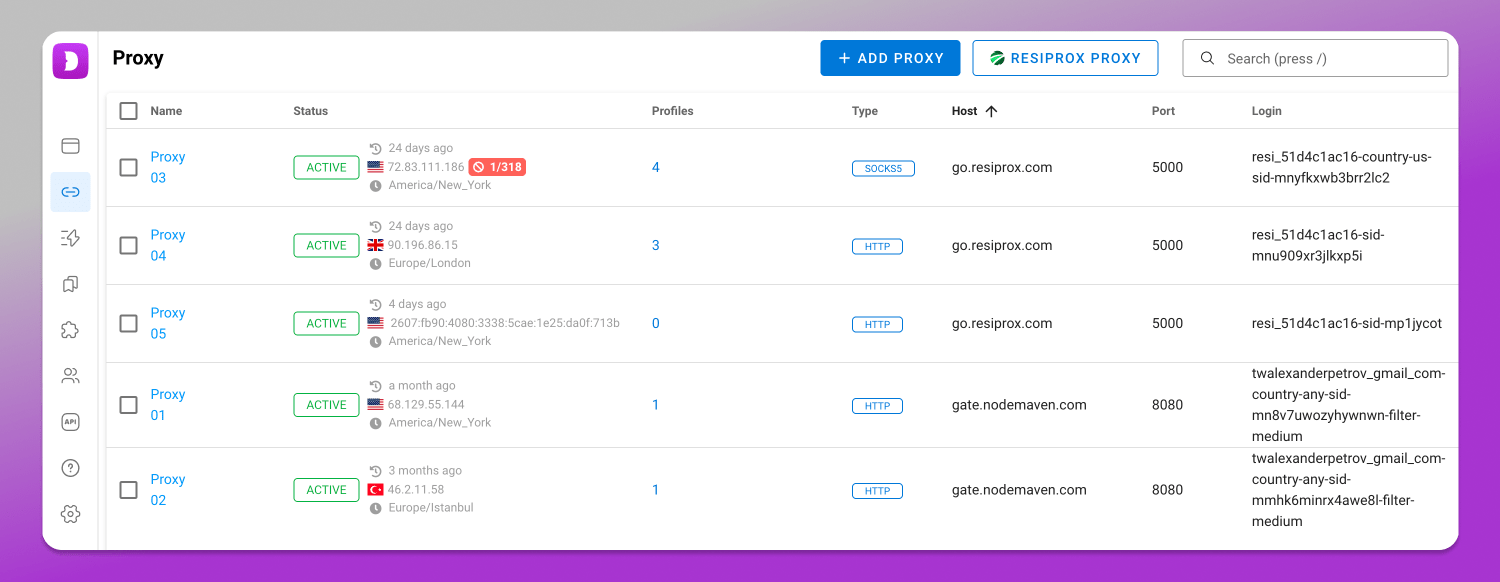Click the America/New_York timezone of Proxy 05
This screenshot has height=582, width=1500.
(x=440, y=341)
